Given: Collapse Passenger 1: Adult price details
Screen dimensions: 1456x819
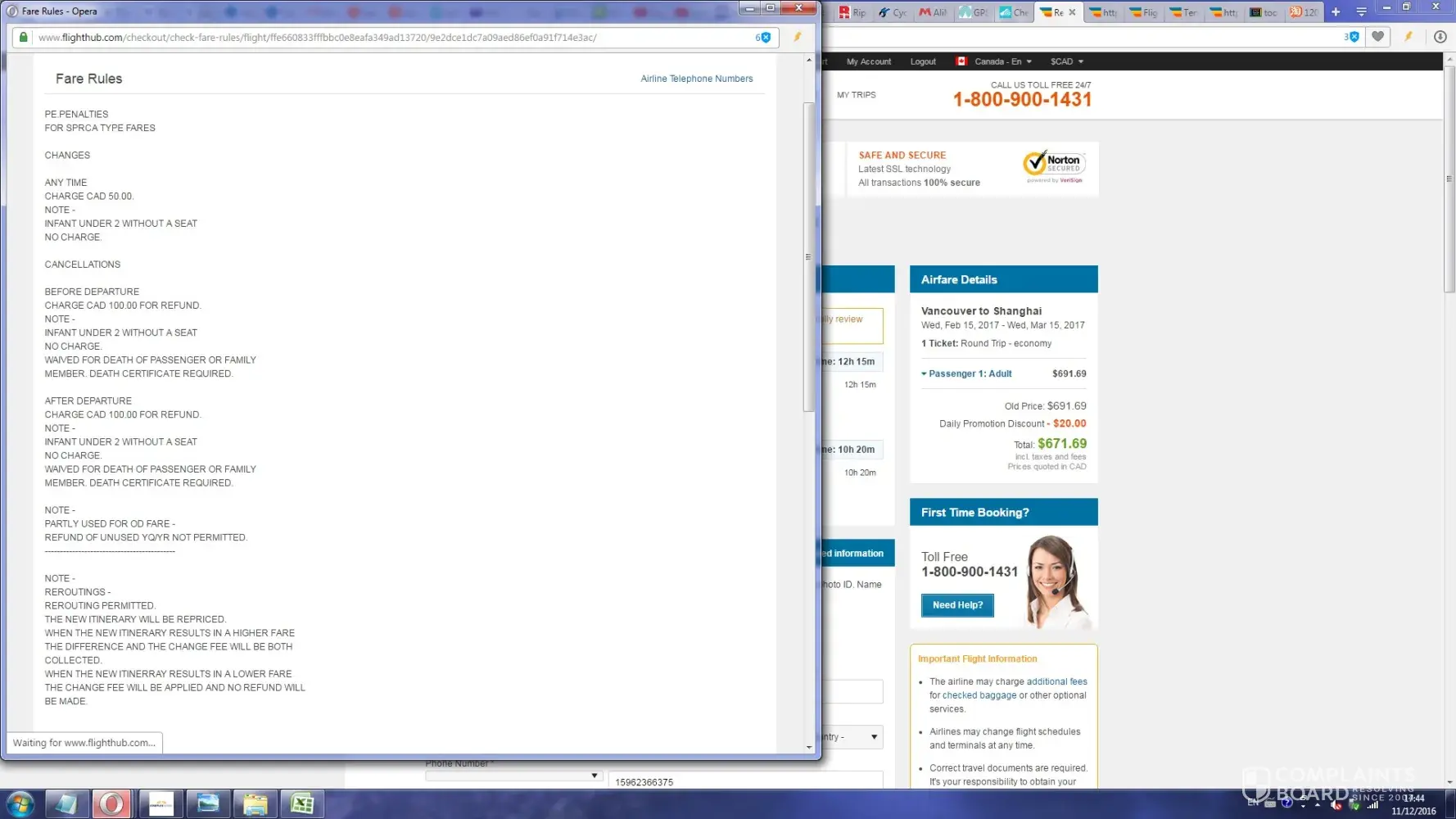Looking at the screenshot, I should click(x=966, y=373).
